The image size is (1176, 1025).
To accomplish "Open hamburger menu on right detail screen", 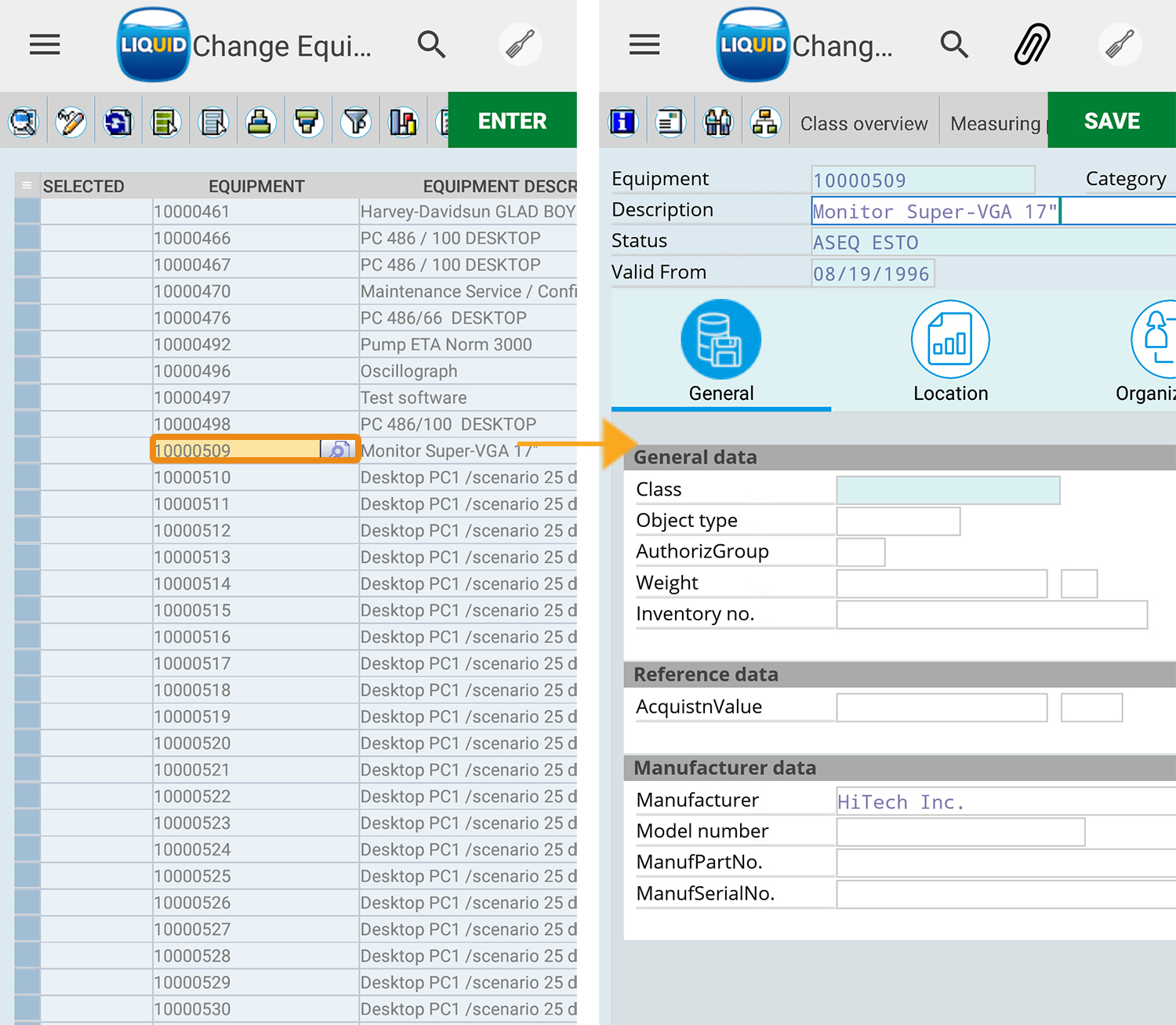I will [x=644, y=45].
